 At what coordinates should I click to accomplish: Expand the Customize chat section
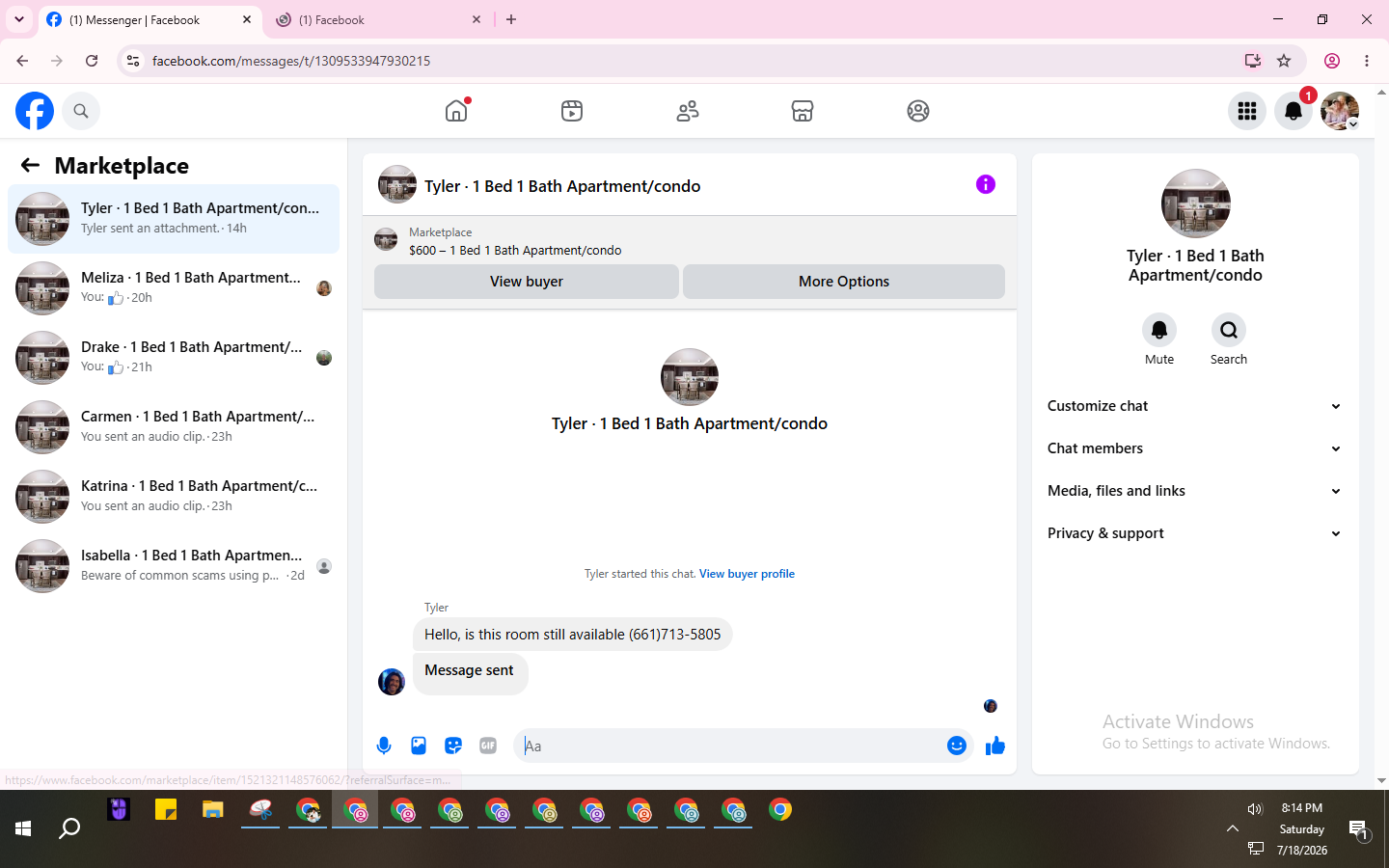point(1195,406)
